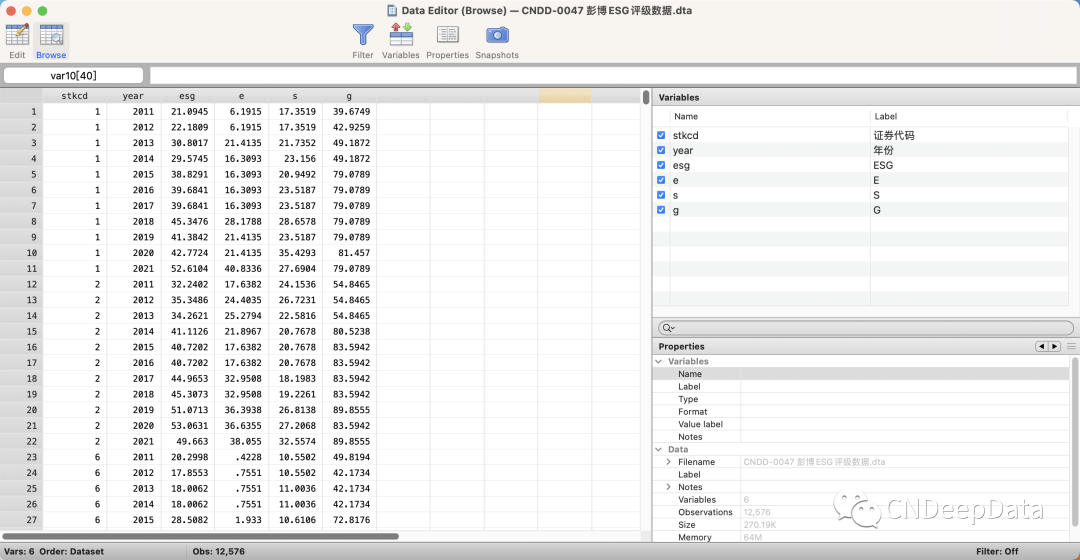Click the Obs: 12,576 status bar entry

pos(218,552)
